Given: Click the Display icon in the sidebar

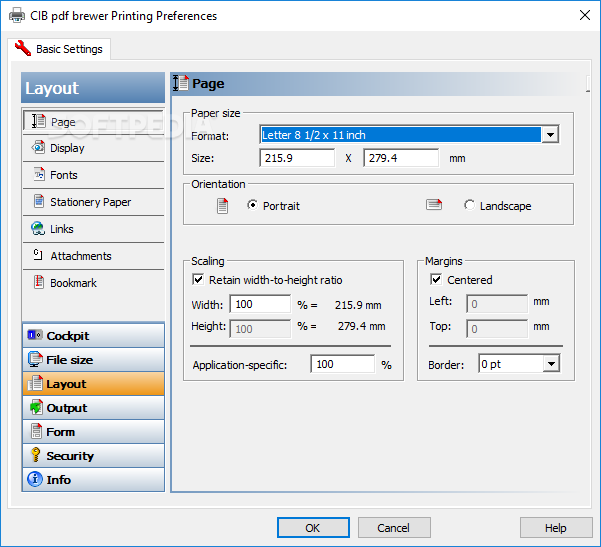Looking at the screenshot, I should click(38, 147).
